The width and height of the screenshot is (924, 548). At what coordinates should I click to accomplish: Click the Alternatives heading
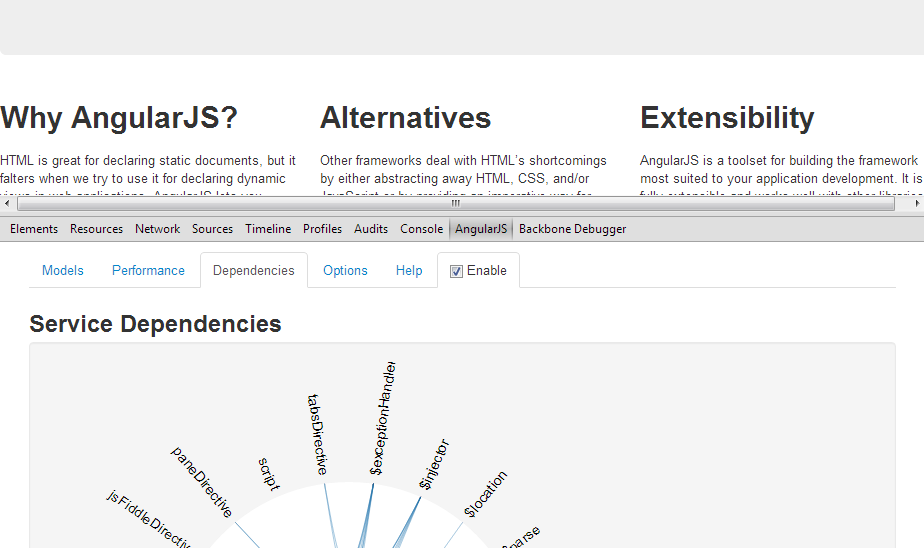tap(405, 118)
